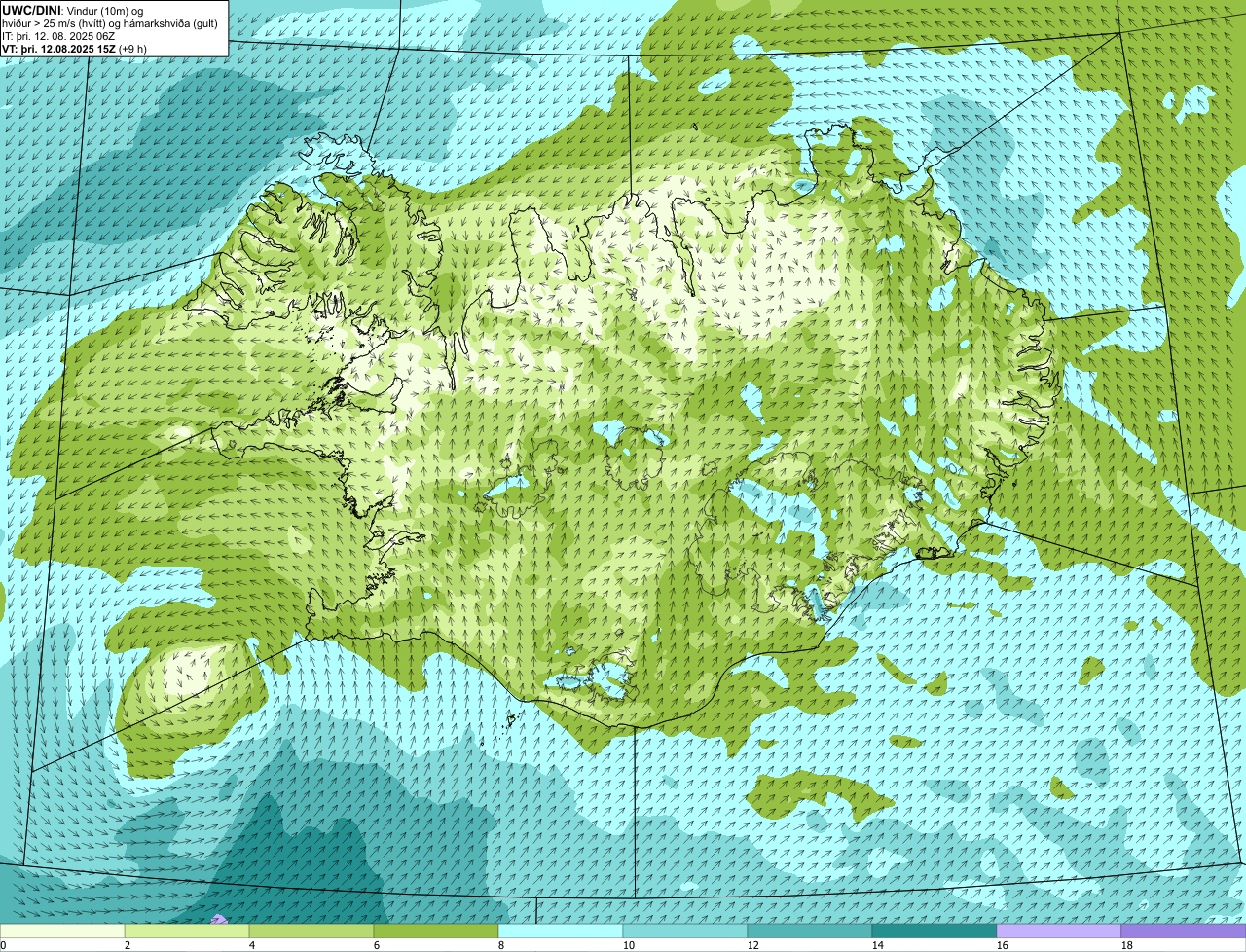Click the "hviður > 25 m/s" description line
Screen dimensions: 1246x952
coord(109,22)
